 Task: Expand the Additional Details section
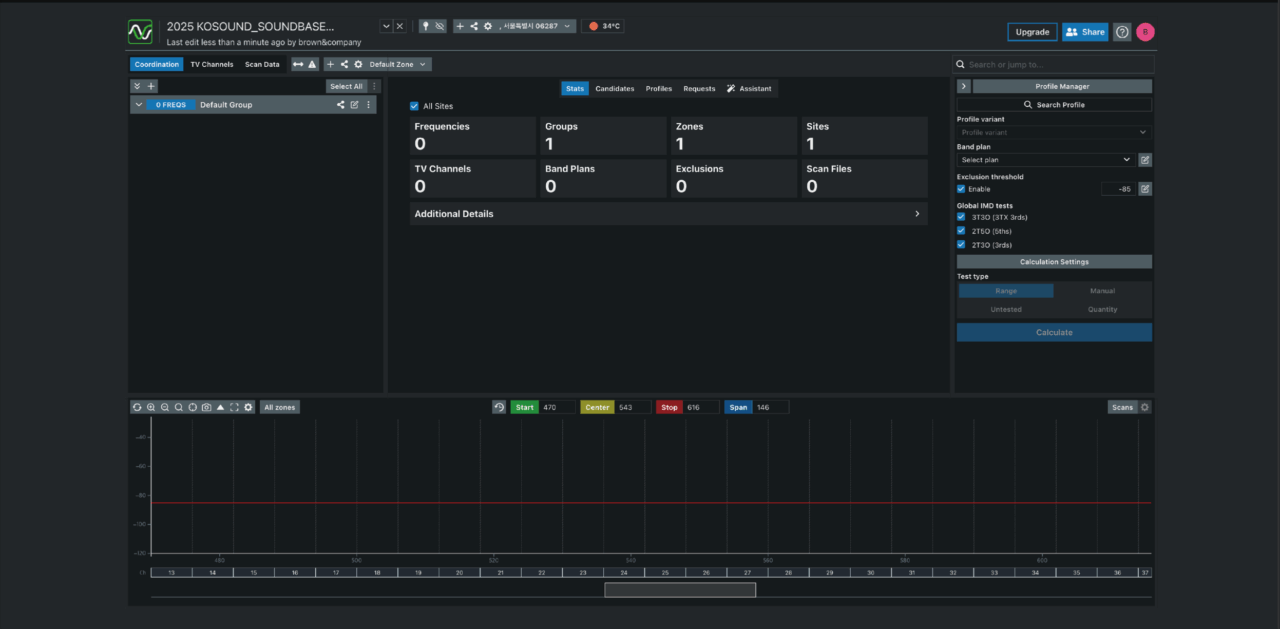point(668,214)
